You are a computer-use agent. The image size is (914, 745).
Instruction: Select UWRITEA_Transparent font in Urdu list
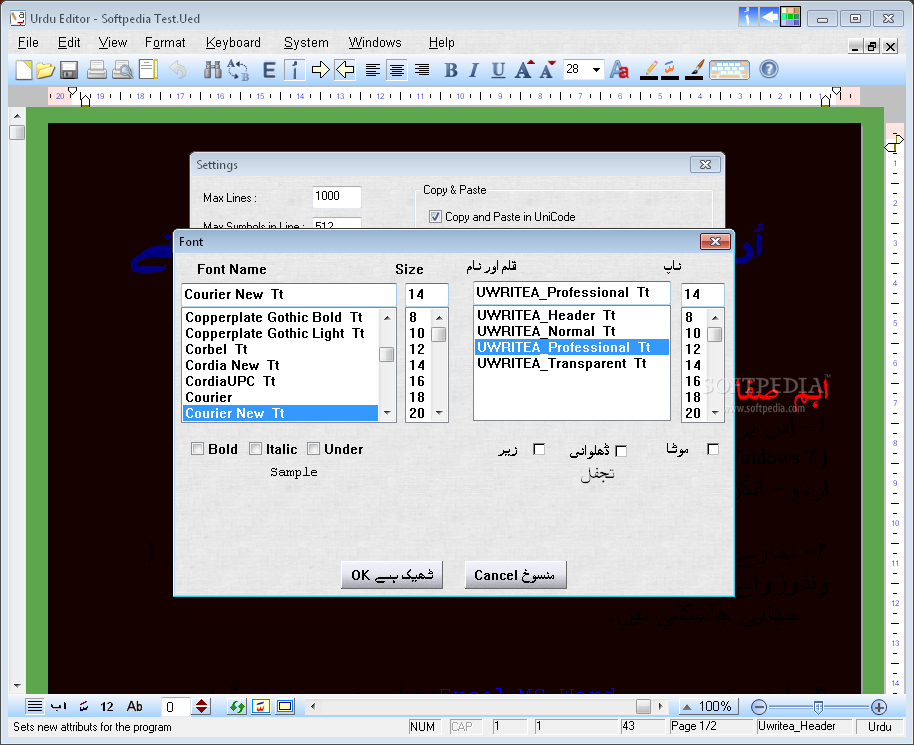[571, 363]
